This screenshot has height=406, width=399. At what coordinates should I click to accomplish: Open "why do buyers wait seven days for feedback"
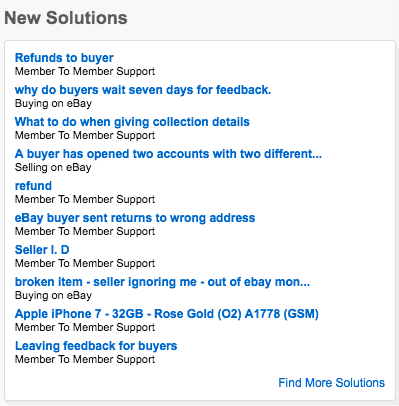[x=143, y=90]
